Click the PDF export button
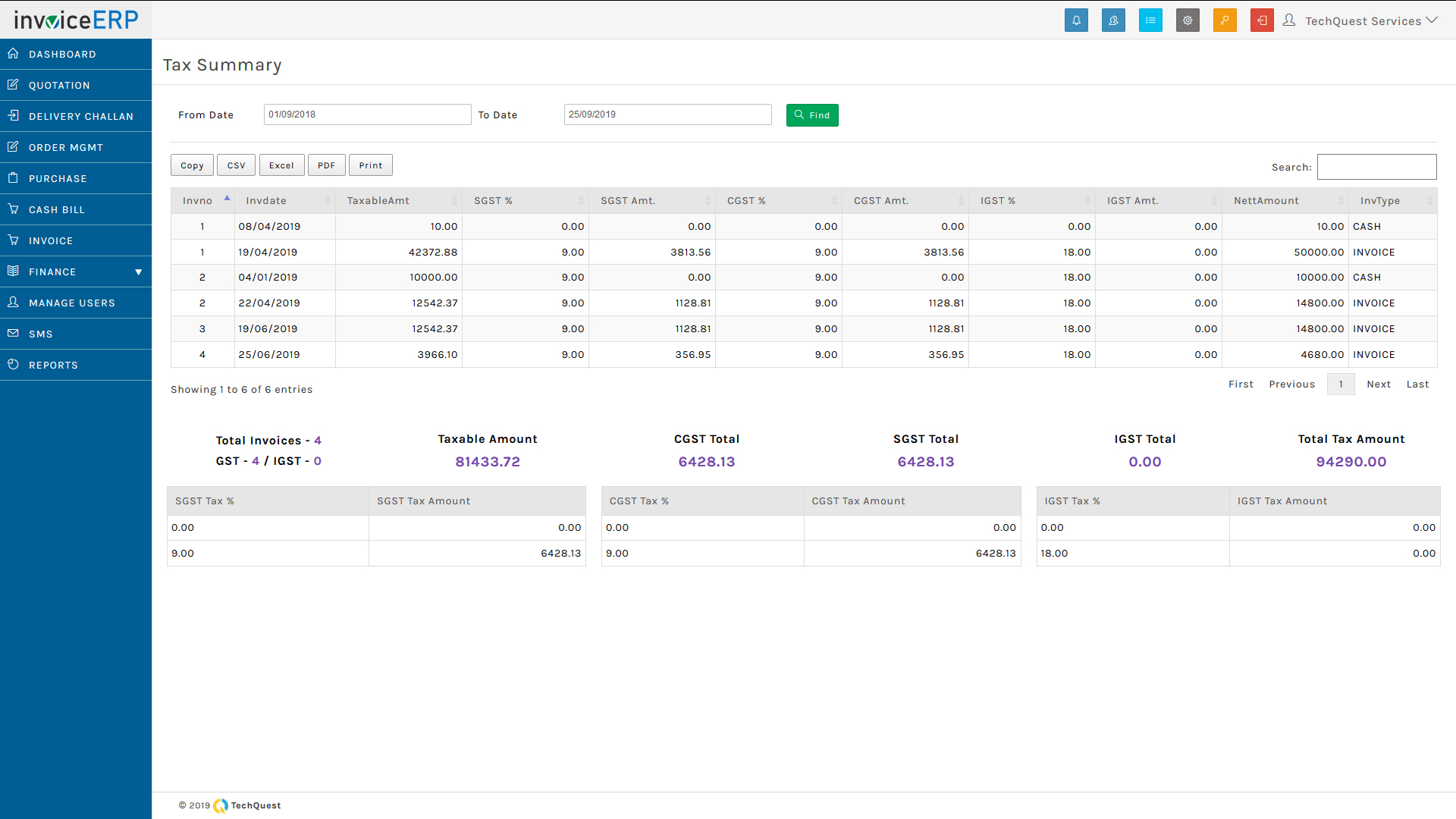1456x819 pixels. [325, 165]
